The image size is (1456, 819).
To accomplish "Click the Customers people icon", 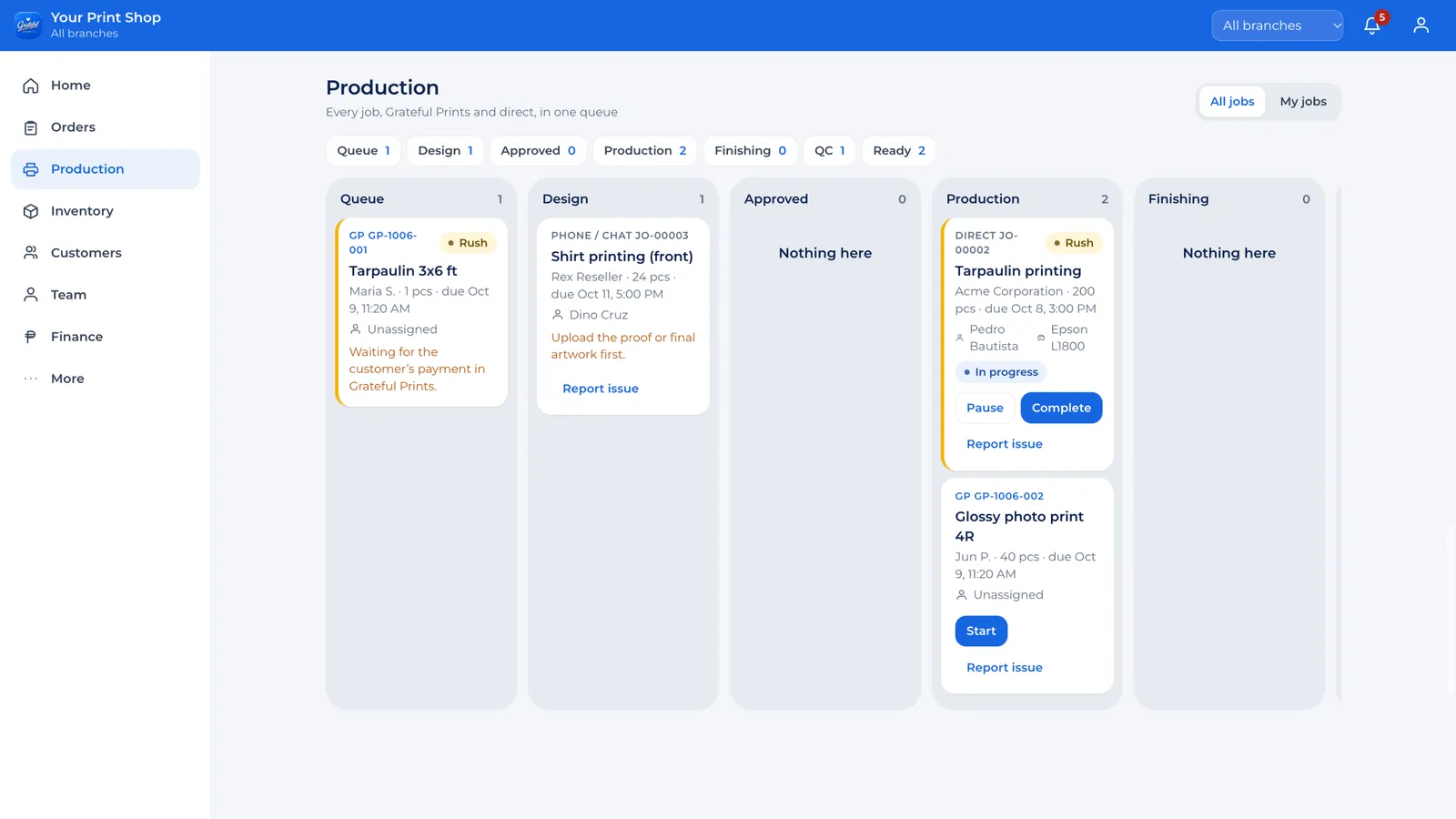I will coord(31,253).
